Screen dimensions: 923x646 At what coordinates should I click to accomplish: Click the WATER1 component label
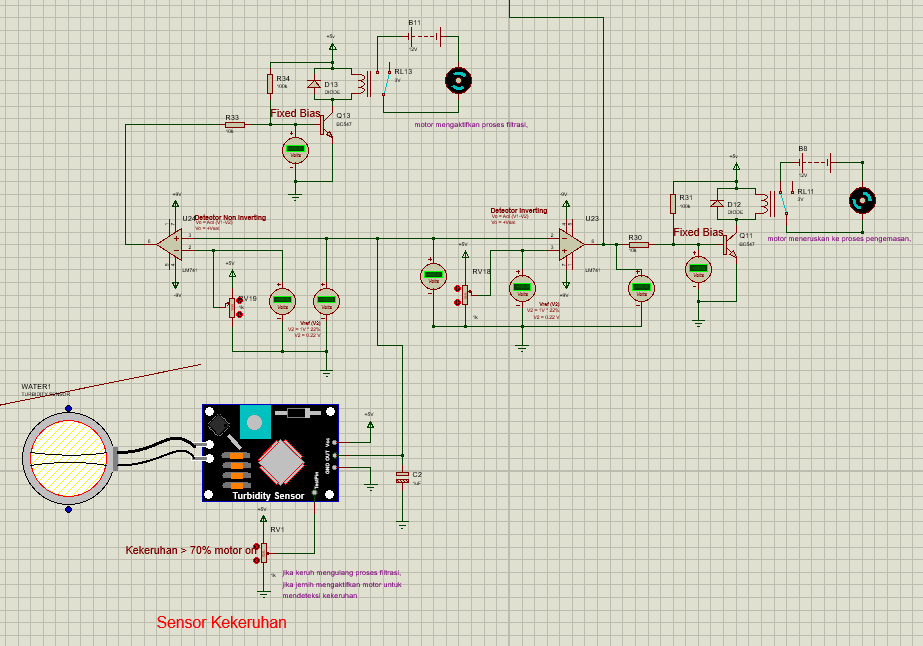click(x=36, y=387)
